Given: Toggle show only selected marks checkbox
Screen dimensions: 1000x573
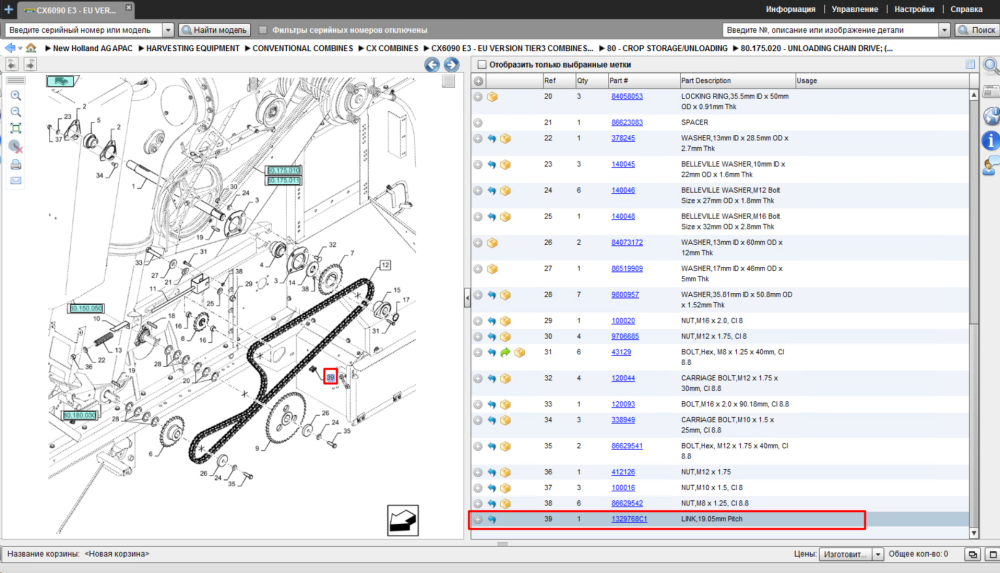Looking at the screenshot, I should coord(482,64).
